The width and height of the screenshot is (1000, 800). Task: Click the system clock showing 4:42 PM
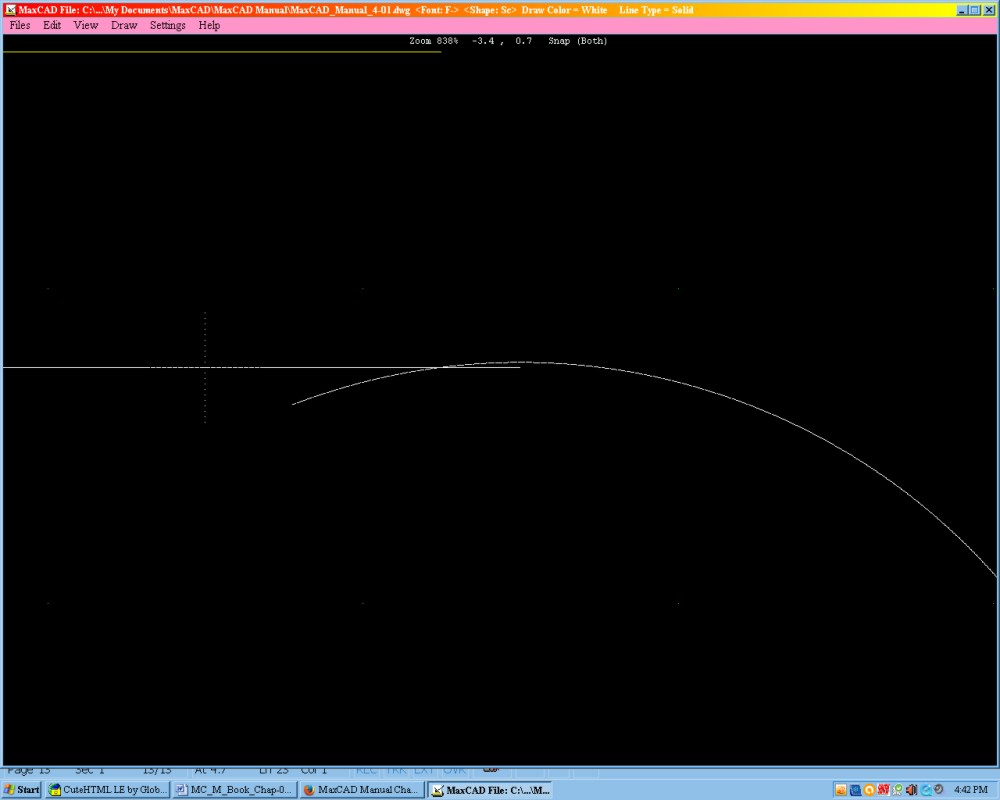[971, 790]
